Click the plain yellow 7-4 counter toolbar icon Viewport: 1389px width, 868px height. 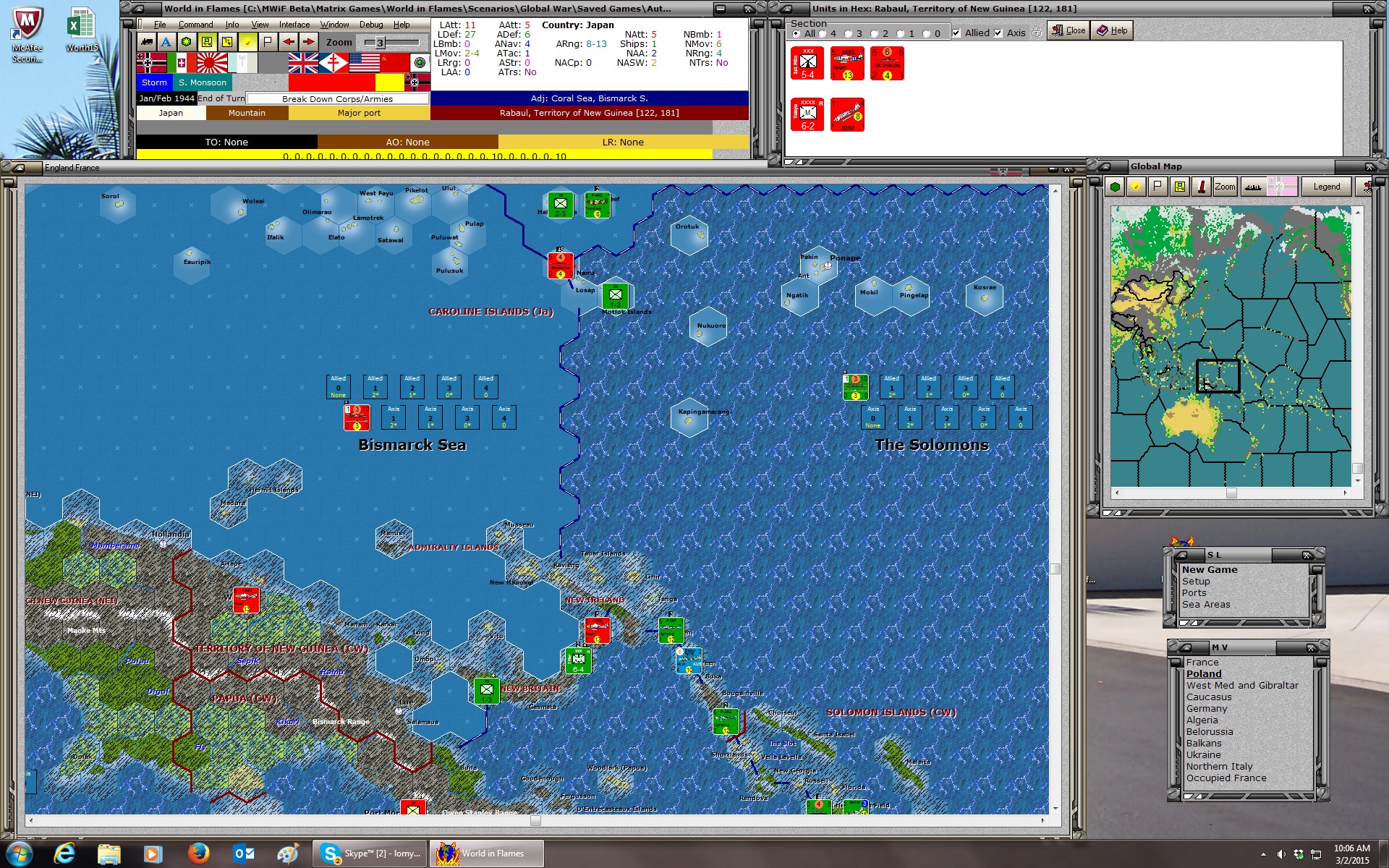click(227, 42)
